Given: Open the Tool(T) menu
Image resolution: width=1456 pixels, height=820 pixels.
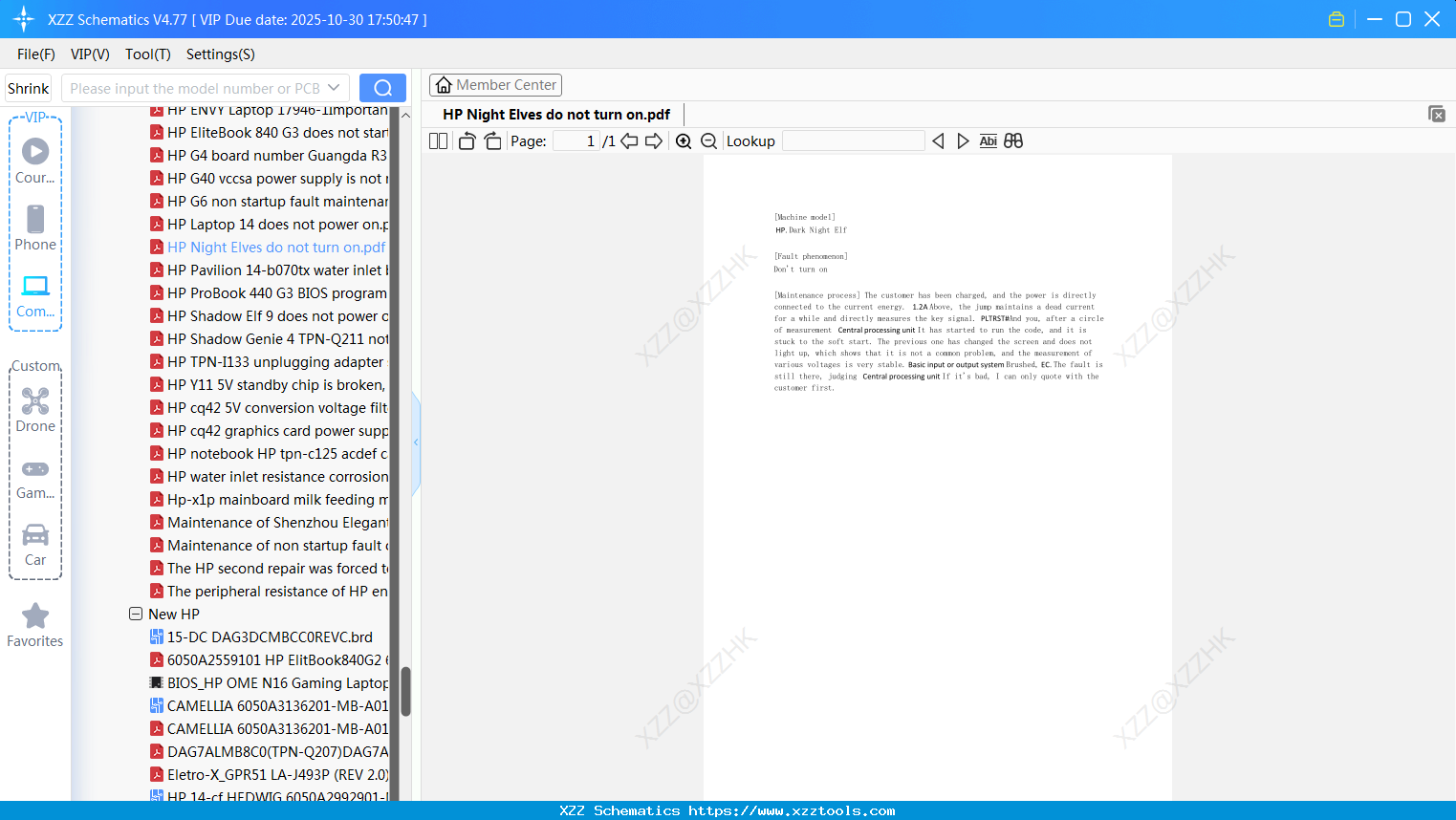Looking at the screenshot, I should pos(148,54).
